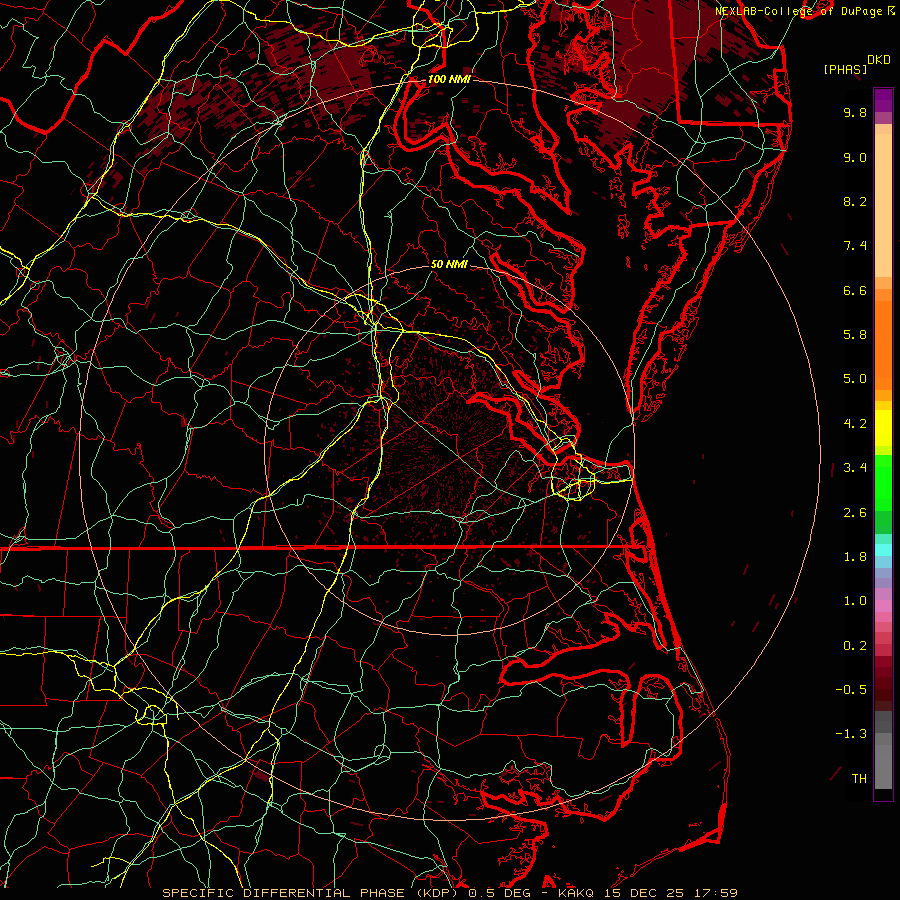Pick the orange band of the color bar
900x900 pixels.
pos(883,344)
